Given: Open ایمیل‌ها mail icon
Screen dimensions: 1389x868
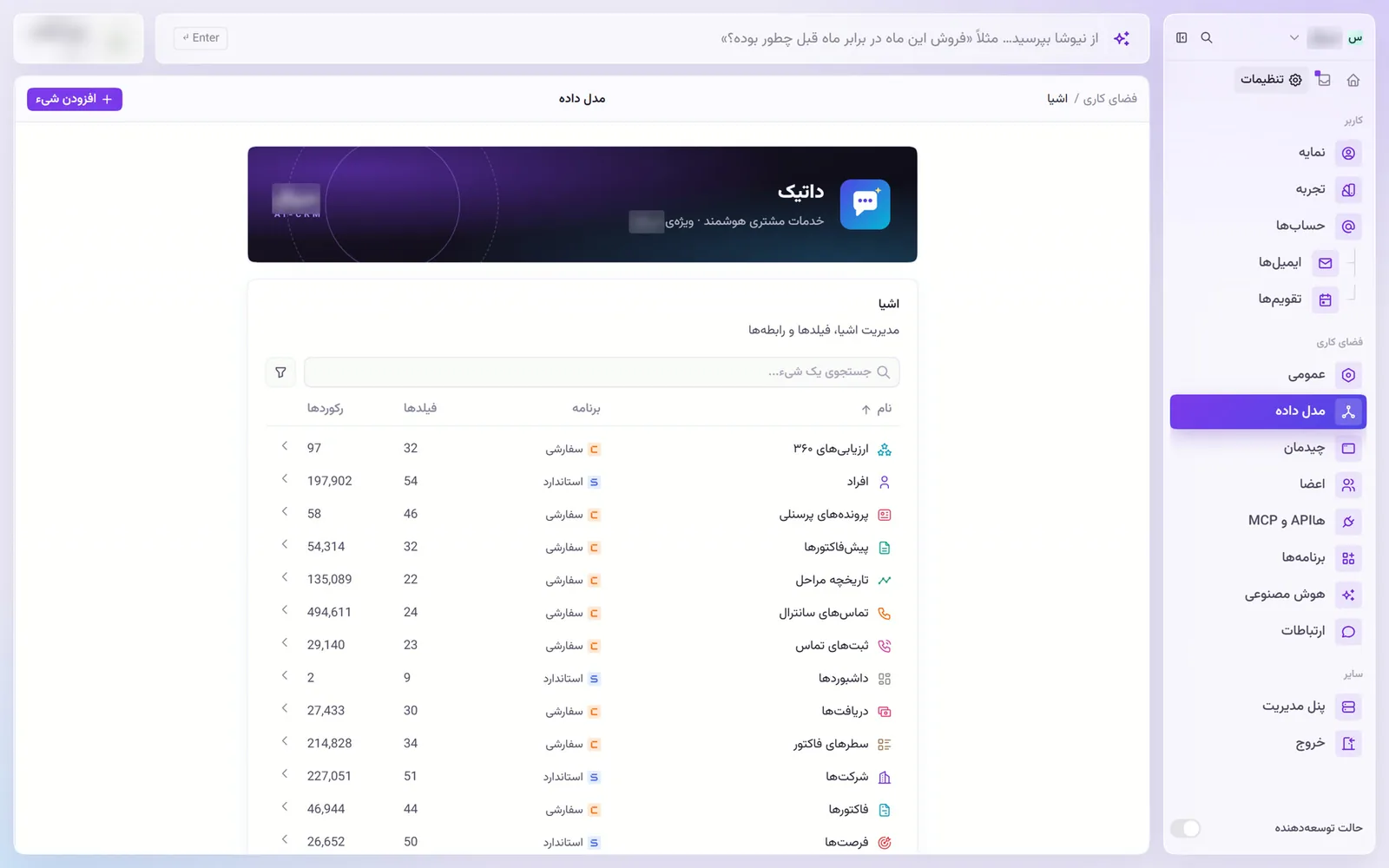Looking at the screenshot, I should tap(1325, 263).
